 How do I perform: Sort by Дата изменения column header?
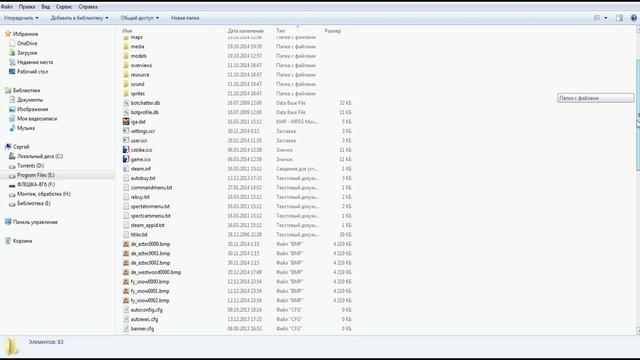click(246, 31)
